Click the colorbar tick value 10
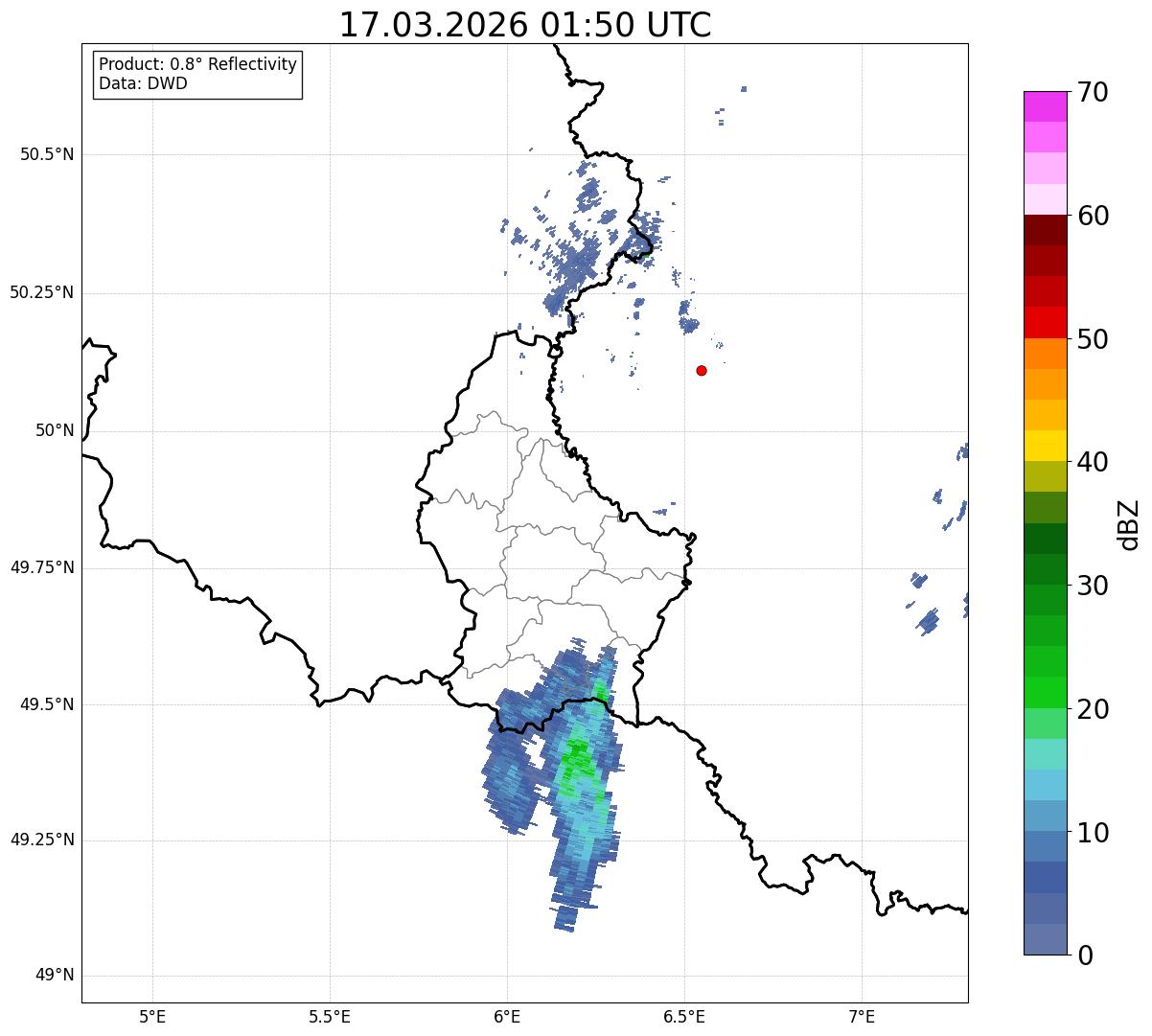 click(x=1093, y=833)
